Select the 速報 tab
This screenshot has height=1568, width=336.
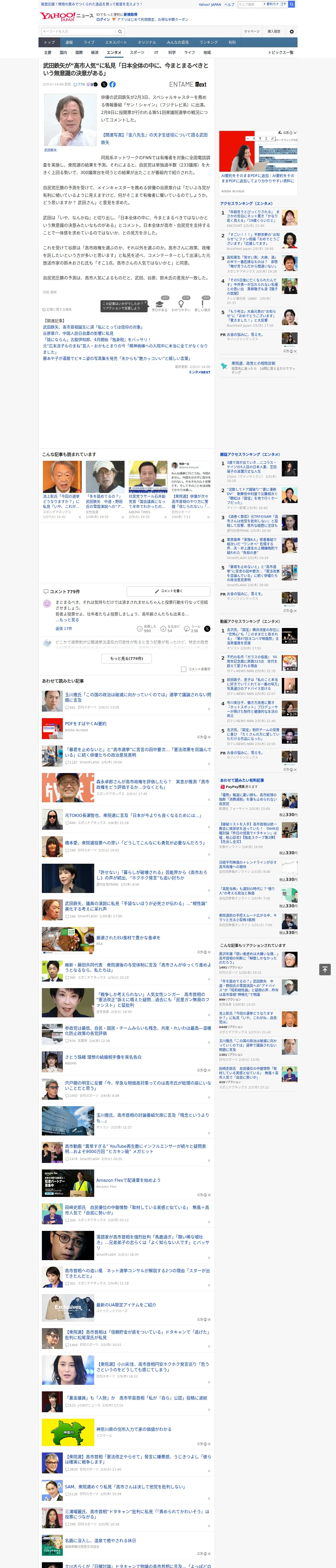tap(69, 43)
